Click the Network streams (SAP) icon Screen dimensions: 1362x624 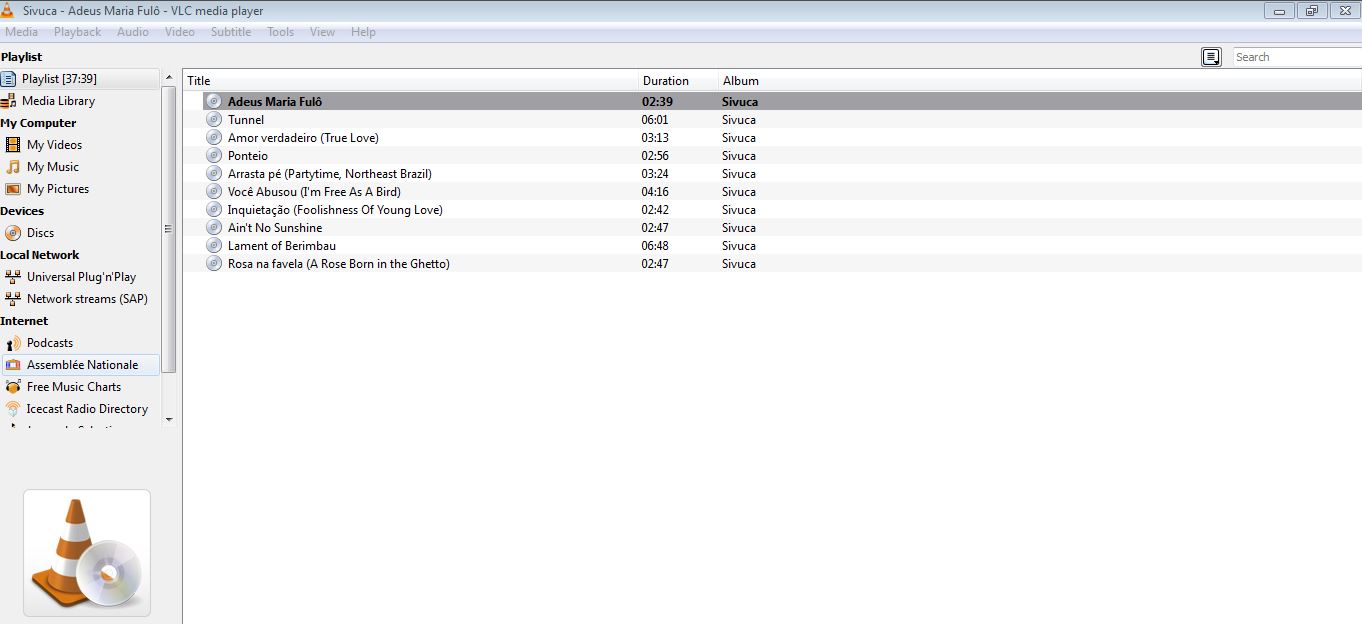tap(13, 299)
